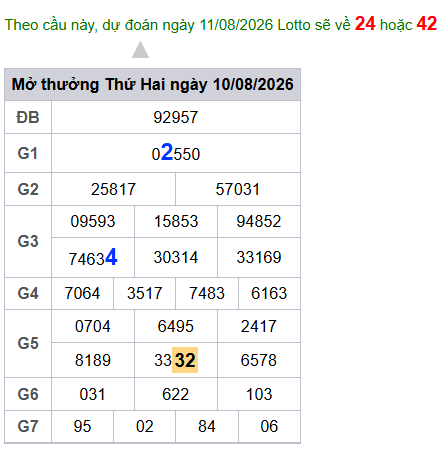
Task: Click G4 number 7483
Action: [207, 293]
